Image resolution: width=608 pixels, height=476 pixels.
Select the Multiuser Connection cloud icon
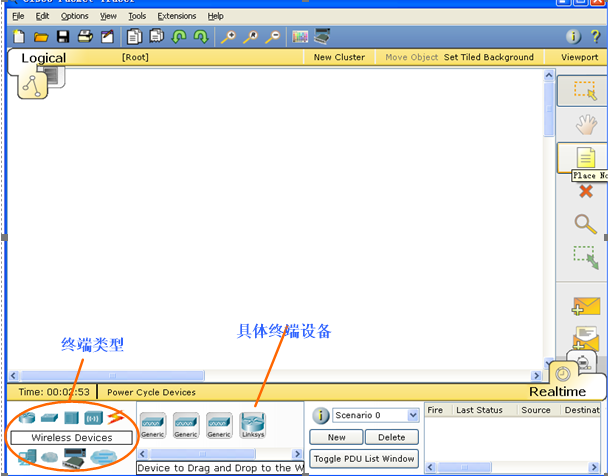click(x=104, y=458)
